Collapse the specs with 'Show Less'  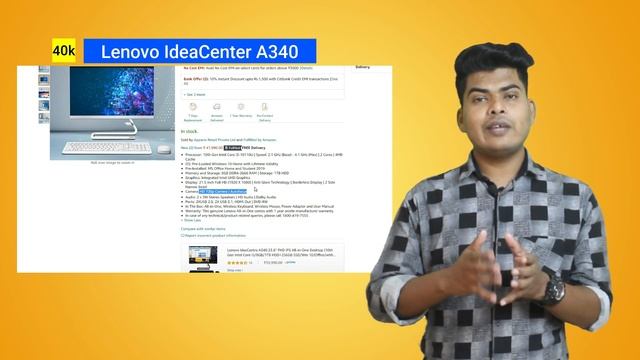tap(191, 220)
